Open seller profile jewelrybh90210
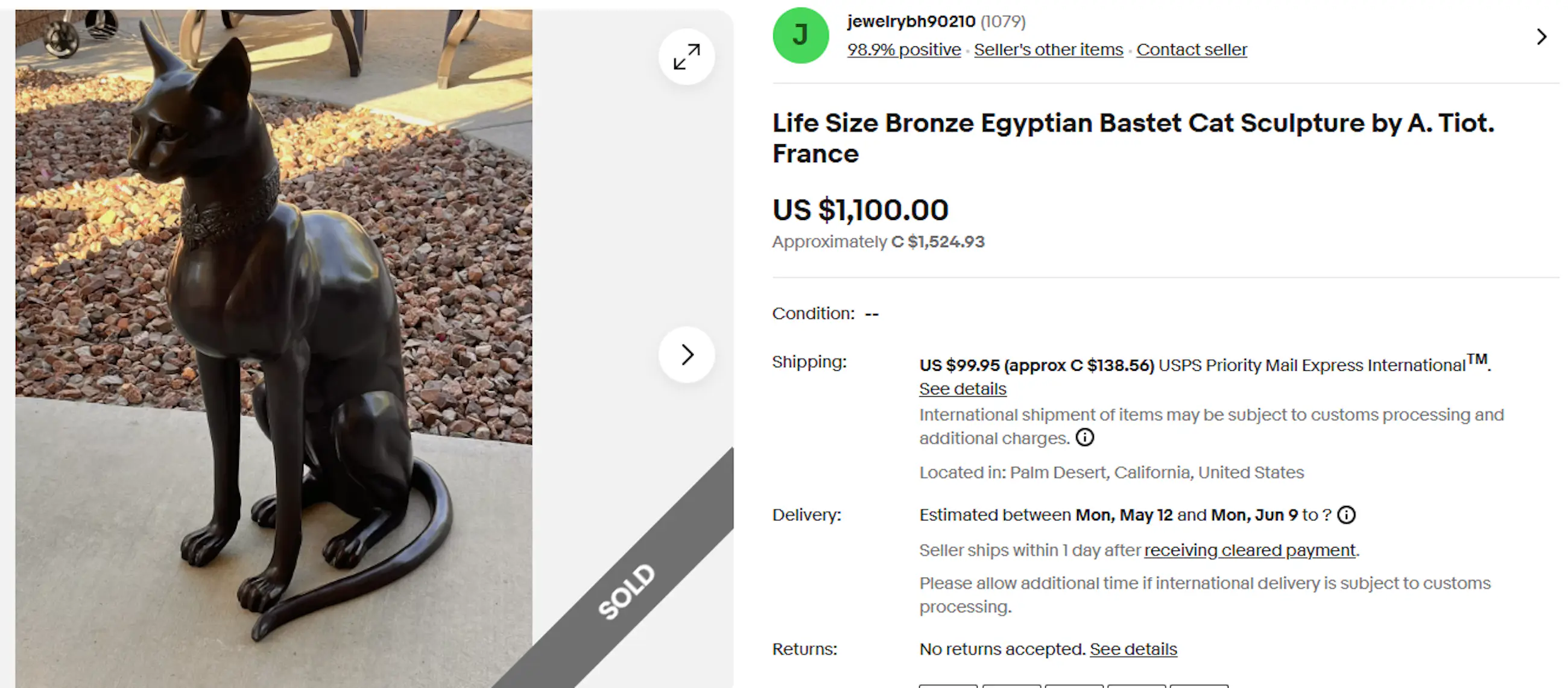 [x=911, y=21]
